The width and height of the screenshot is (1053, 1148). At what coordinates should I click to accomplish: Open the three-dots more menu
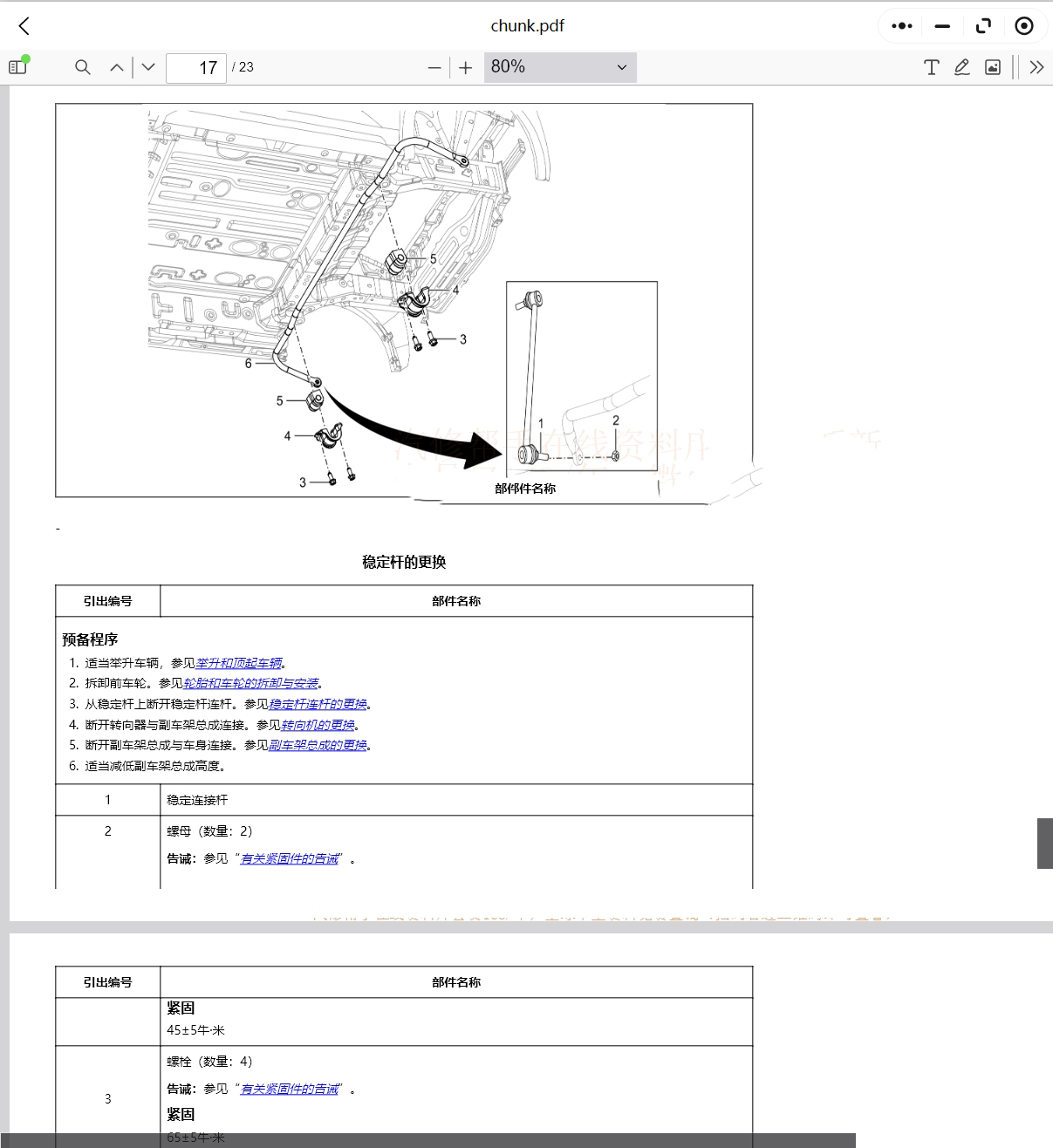[901, 26]
